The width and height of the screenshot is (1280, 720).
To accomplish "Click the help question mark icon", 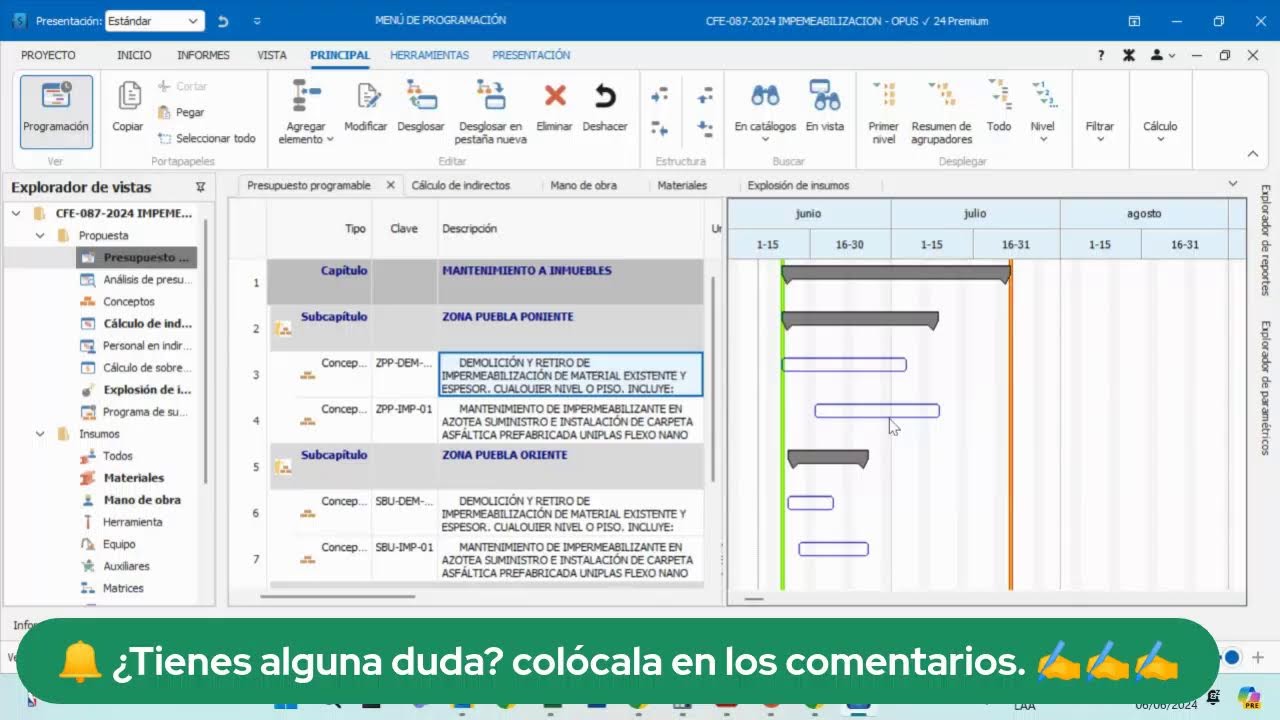I will (1101, 55).
